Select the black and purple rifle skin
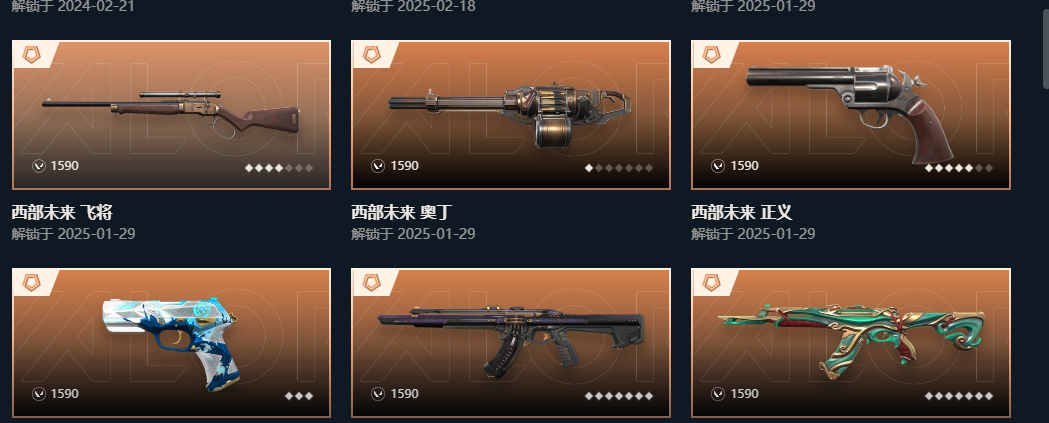 pos(511,343)
